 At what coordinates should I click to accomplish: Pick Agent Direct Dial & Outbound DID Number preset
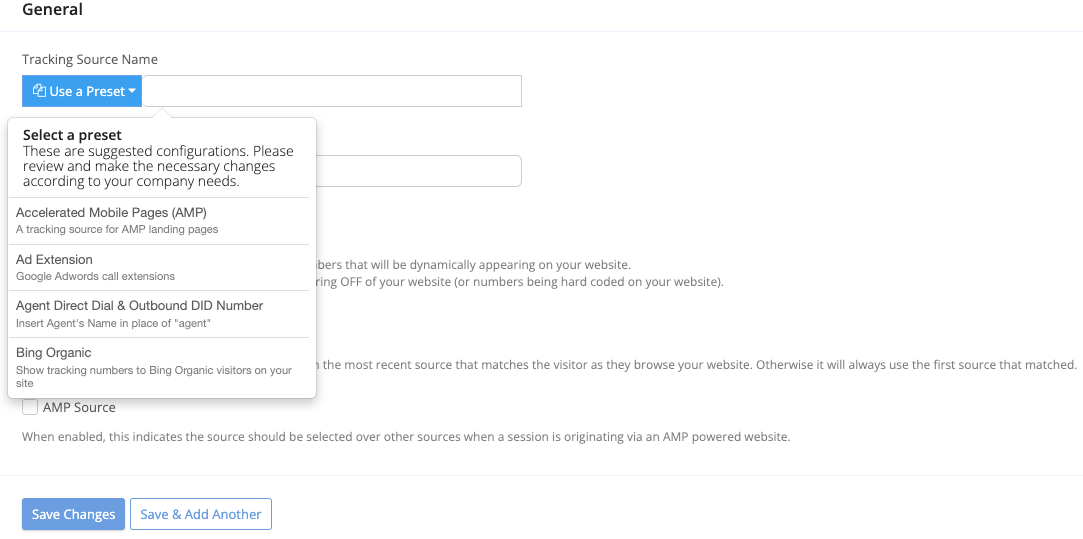point(139,306)
